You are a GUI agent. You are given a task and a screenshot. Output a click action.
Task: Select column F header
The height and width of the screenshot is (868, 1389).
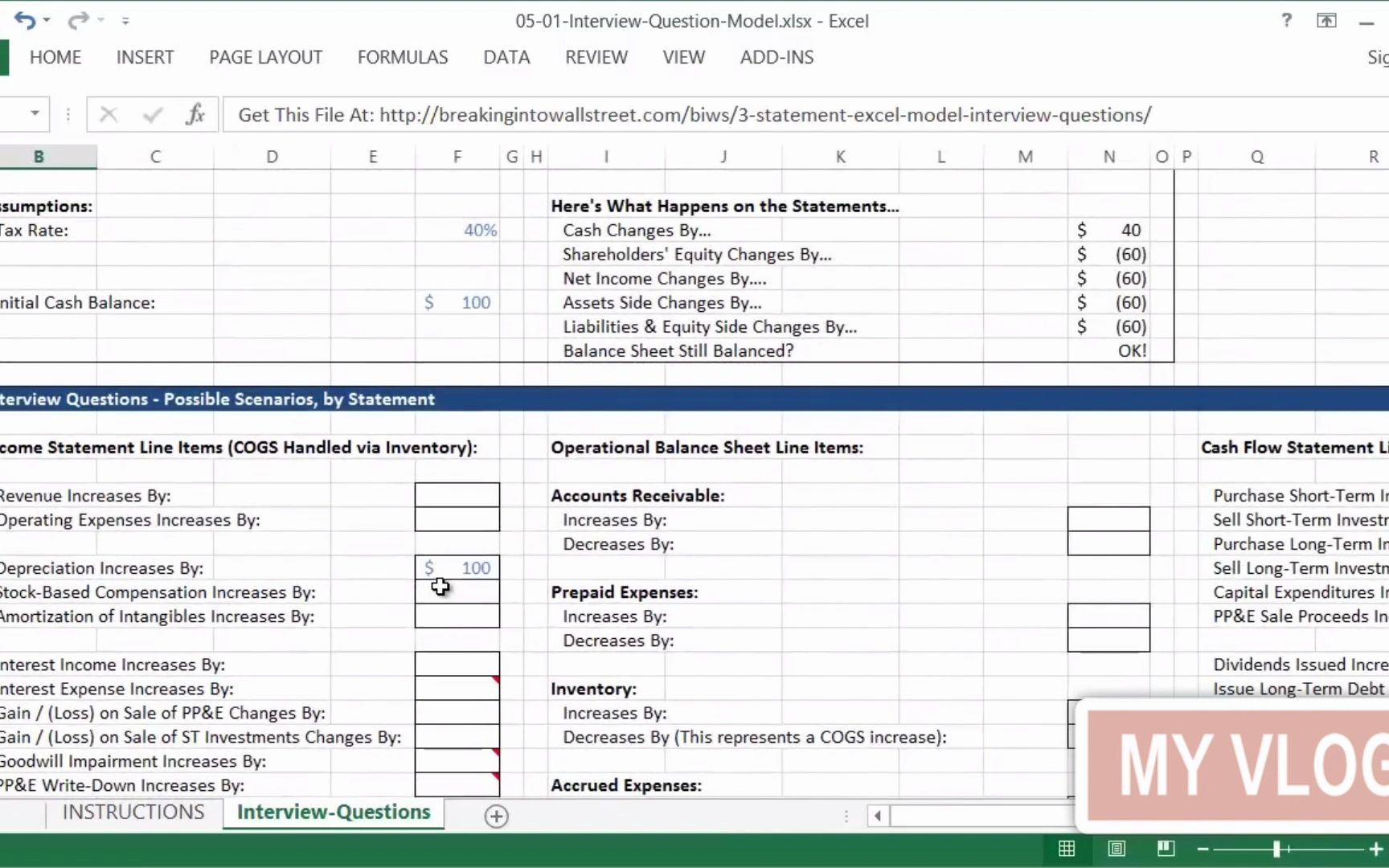pos(457,157)
